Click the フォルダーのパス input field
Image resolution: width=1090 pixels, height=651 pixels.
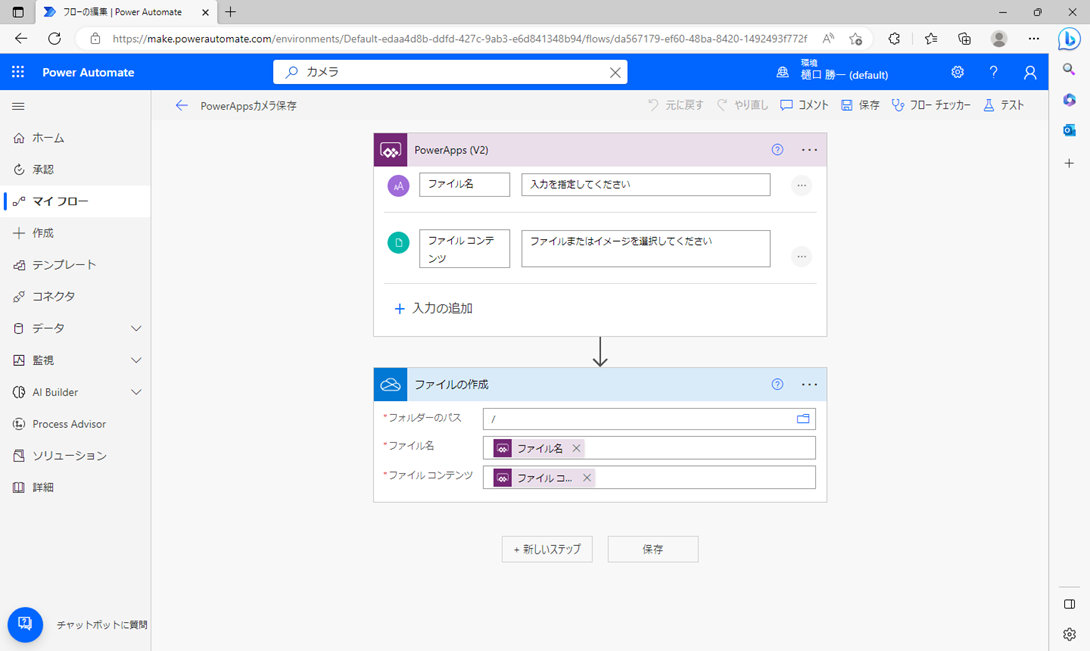pyautogui.click(x=649, y=419)
